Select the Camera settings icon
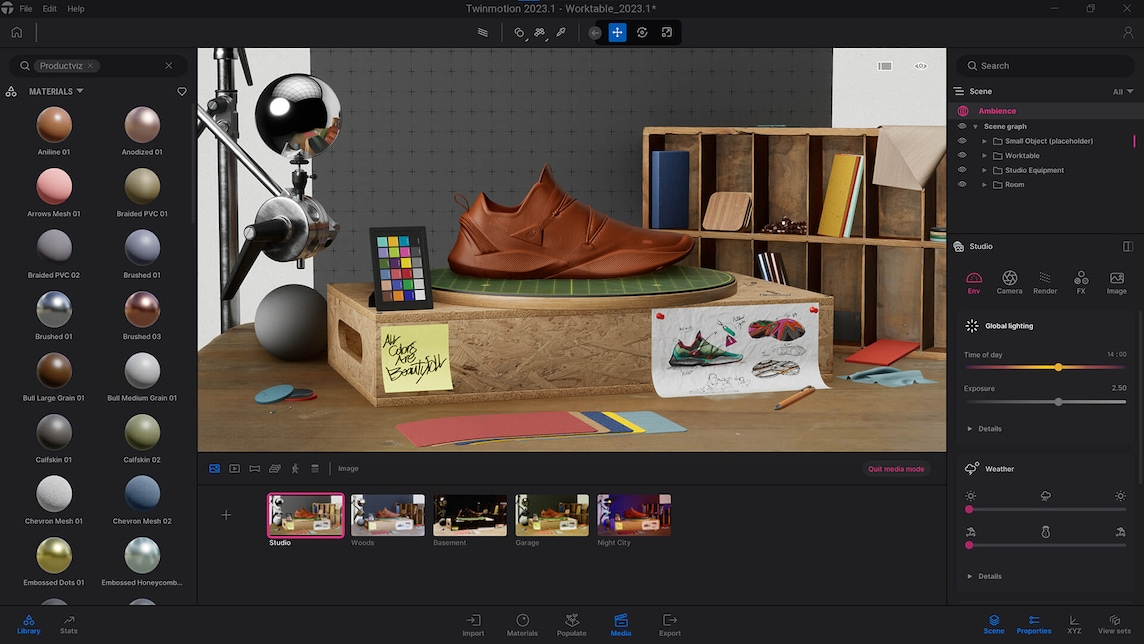The height and width of the screenshot is (644, 1144). [x=1009, y=282]
